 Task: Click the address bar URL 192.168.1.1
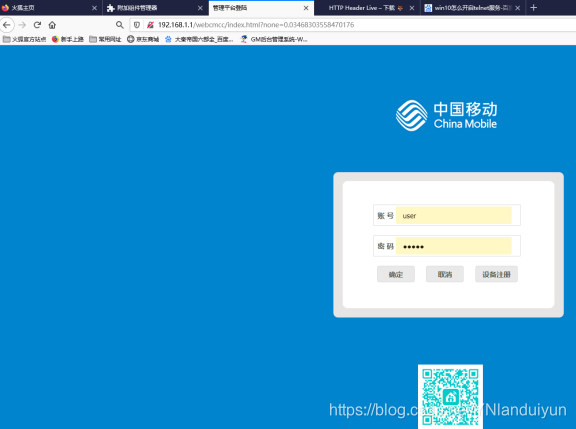point(256,25)
